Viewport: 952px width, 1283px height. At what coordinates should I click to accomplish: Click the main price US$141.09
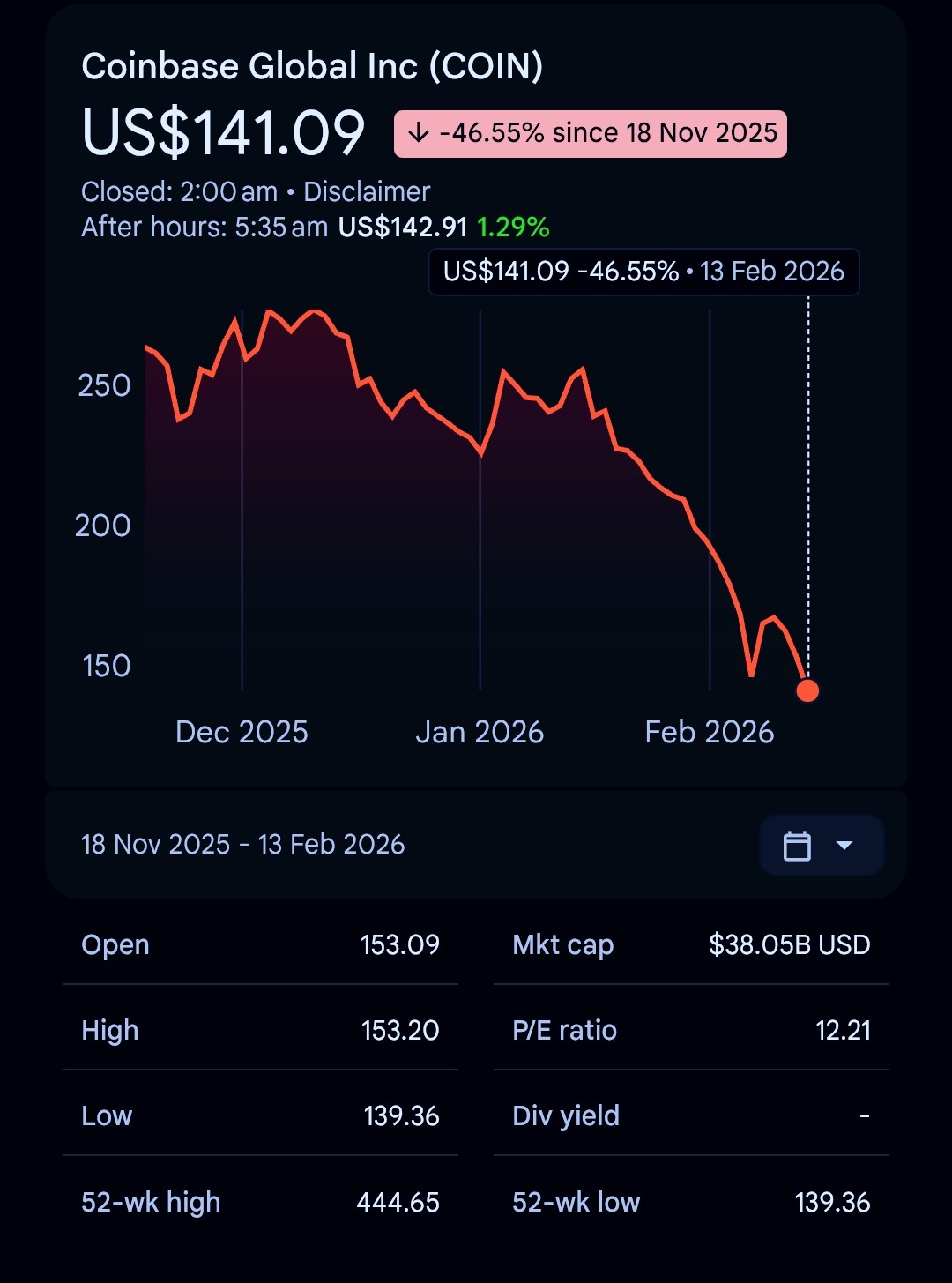(x=224, y=133)
